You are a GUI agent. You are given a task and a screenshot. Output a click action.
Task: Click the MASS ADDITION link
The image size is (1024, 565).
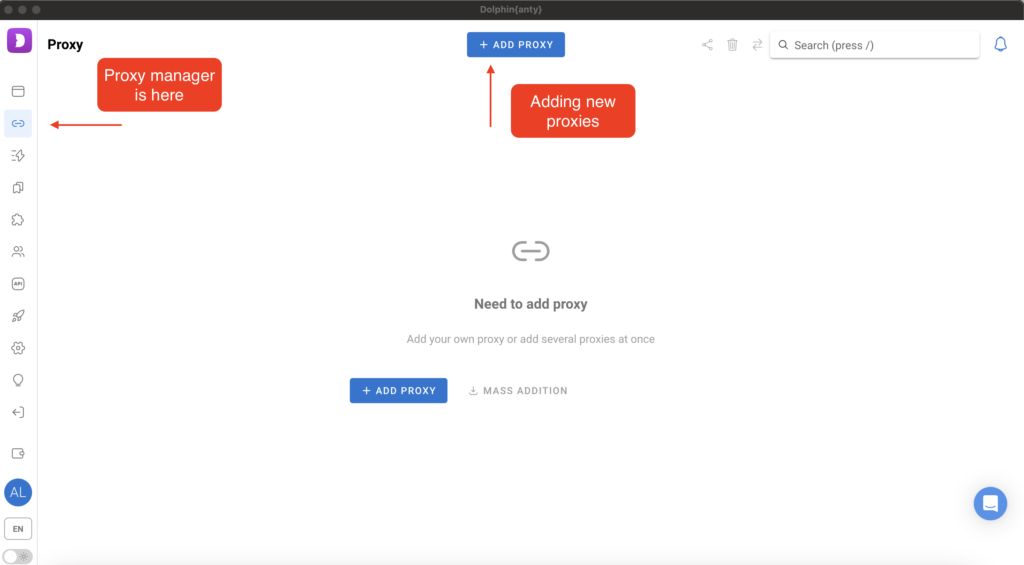click(517, 391)
